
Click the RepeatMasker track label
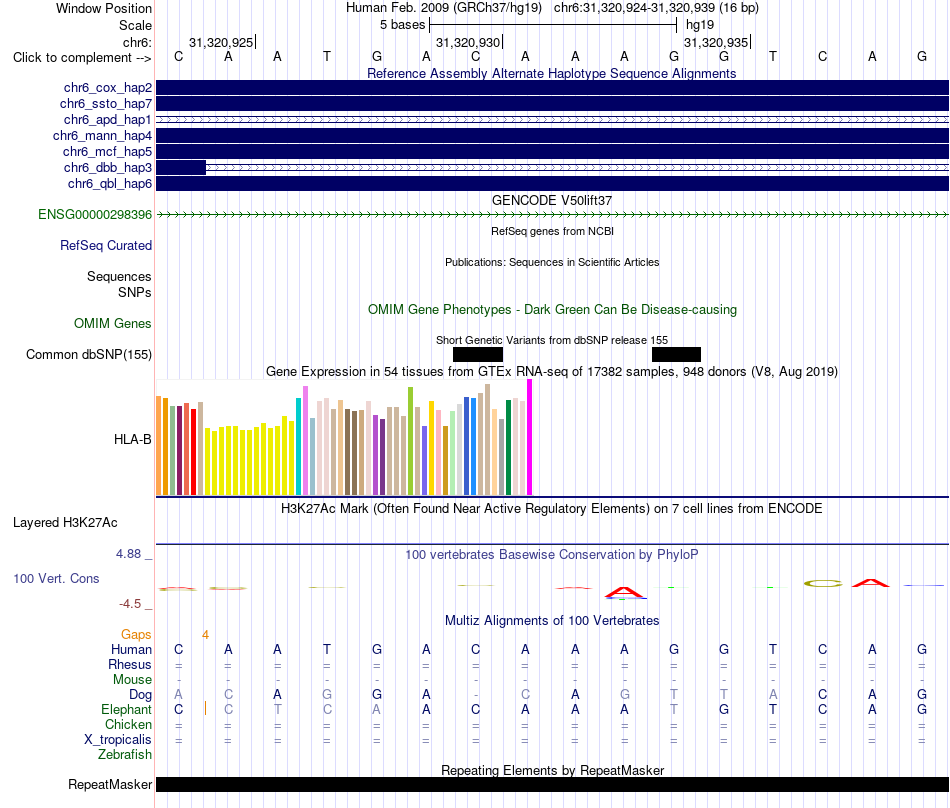pos(110,784)
